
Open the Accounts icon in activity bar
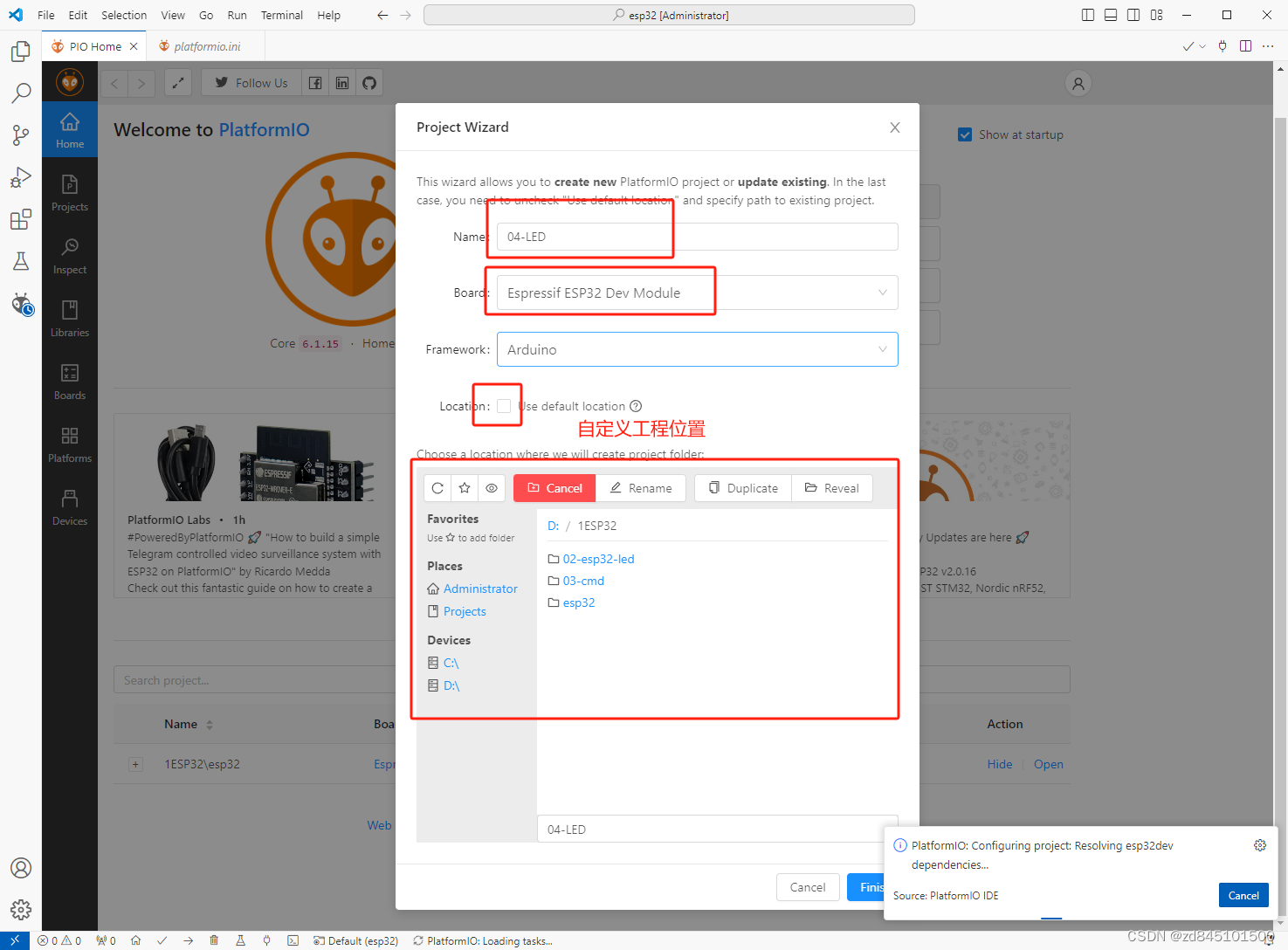pos(21,868)
